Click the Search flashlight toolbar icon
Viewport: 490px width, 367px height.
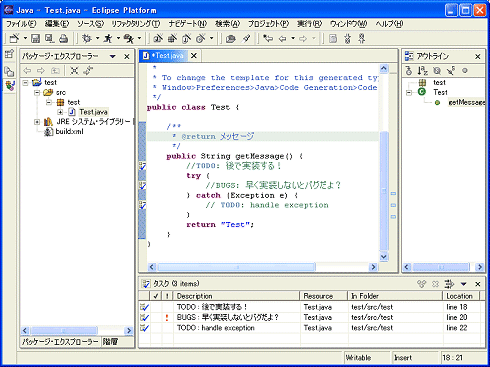pos(246,39)
